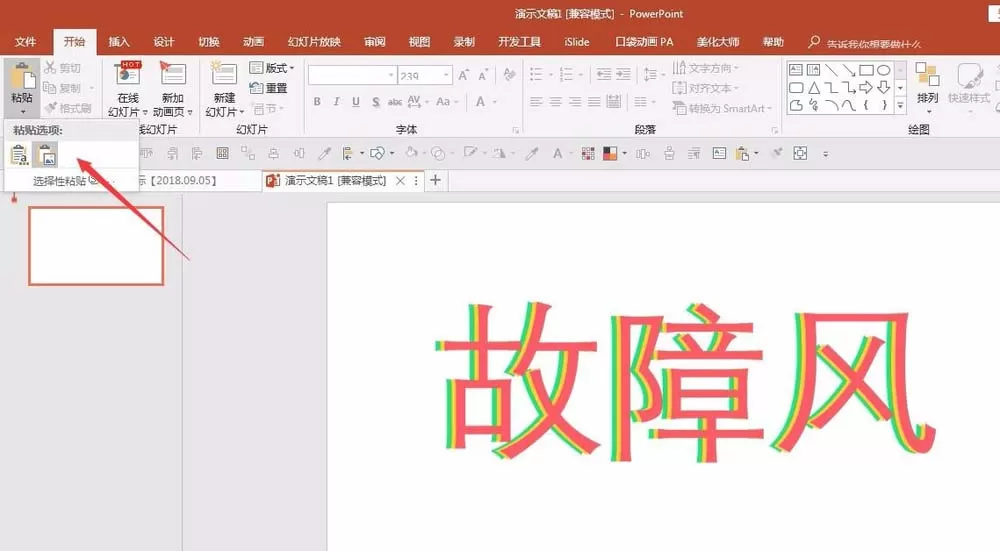Viewport: 1000px width, 551px height.
Task: Toggle strikethrough abc button
Action: click(x=395, y=101)
